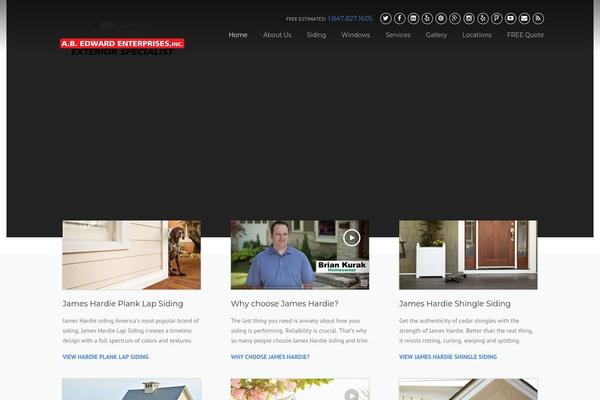Open the Yelp icon beside LinkedIn

pyautogui.click(x=427, y=18)
